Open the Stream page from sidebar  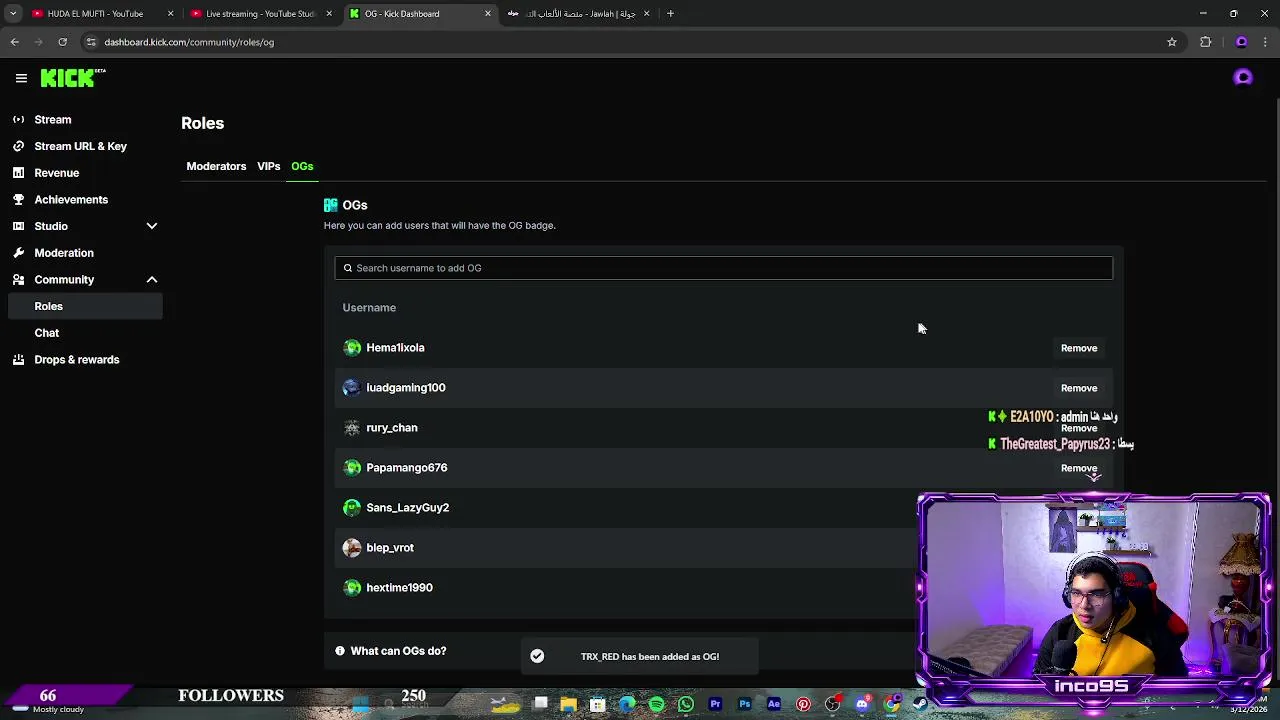[53, 119]
